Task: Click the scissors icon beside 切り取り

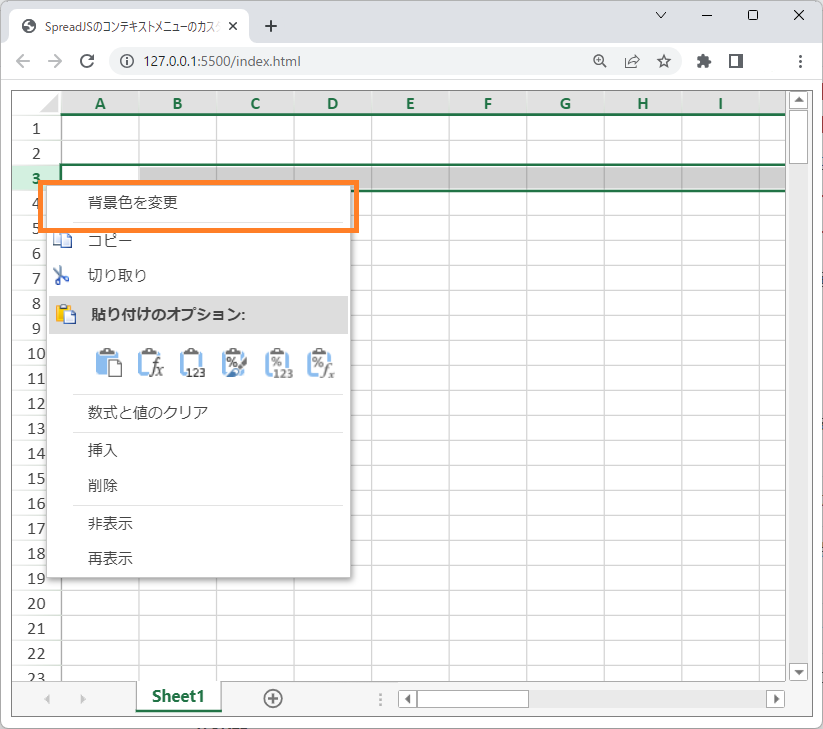Action: [61, 275]
